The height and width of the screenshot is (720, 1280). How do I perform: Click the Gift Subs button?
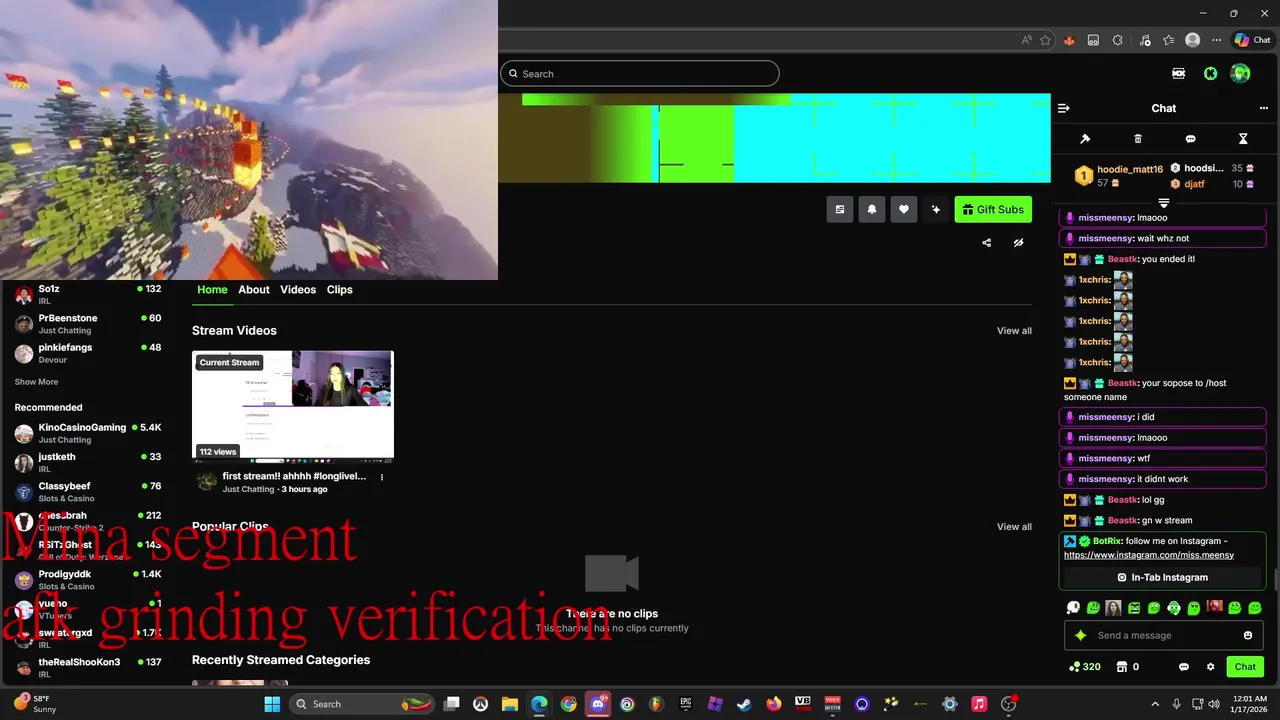pyautogui.click(x=993, y=209)
